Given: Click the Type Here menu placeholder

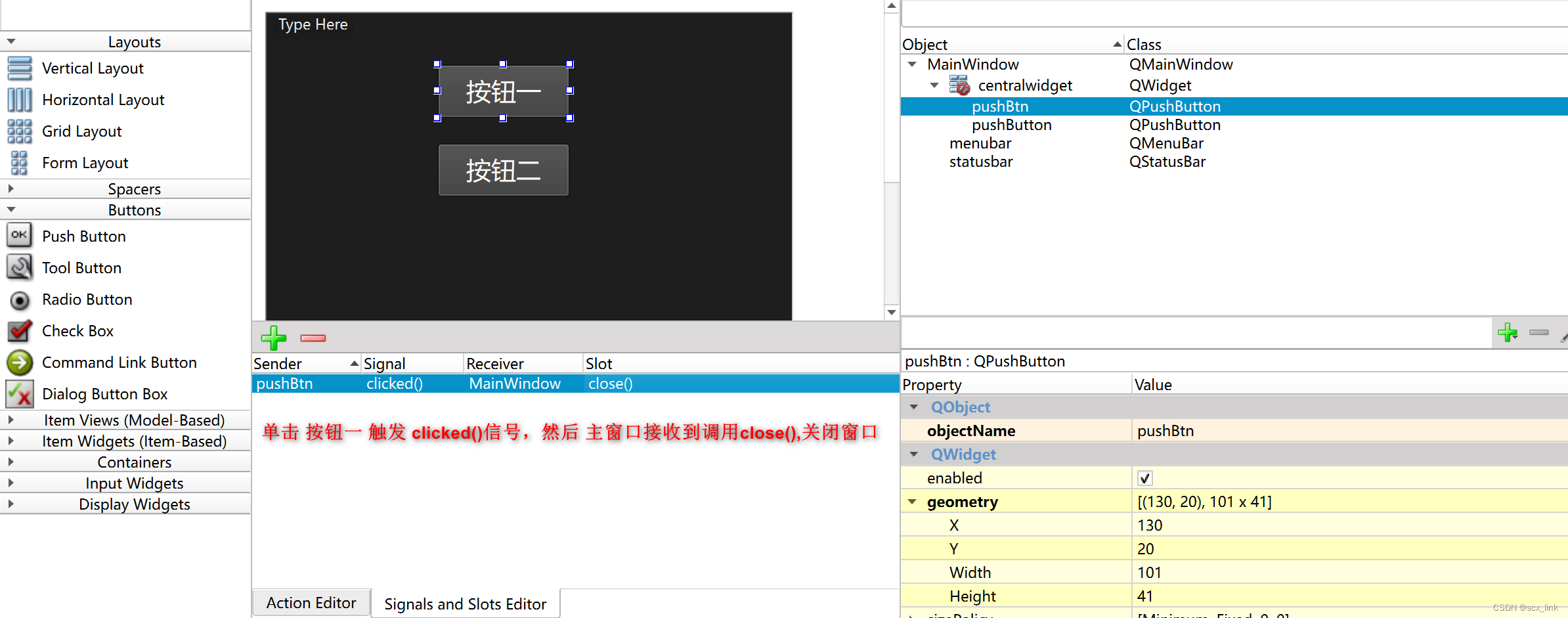Looking at the screenshot, I should (313, 24).
